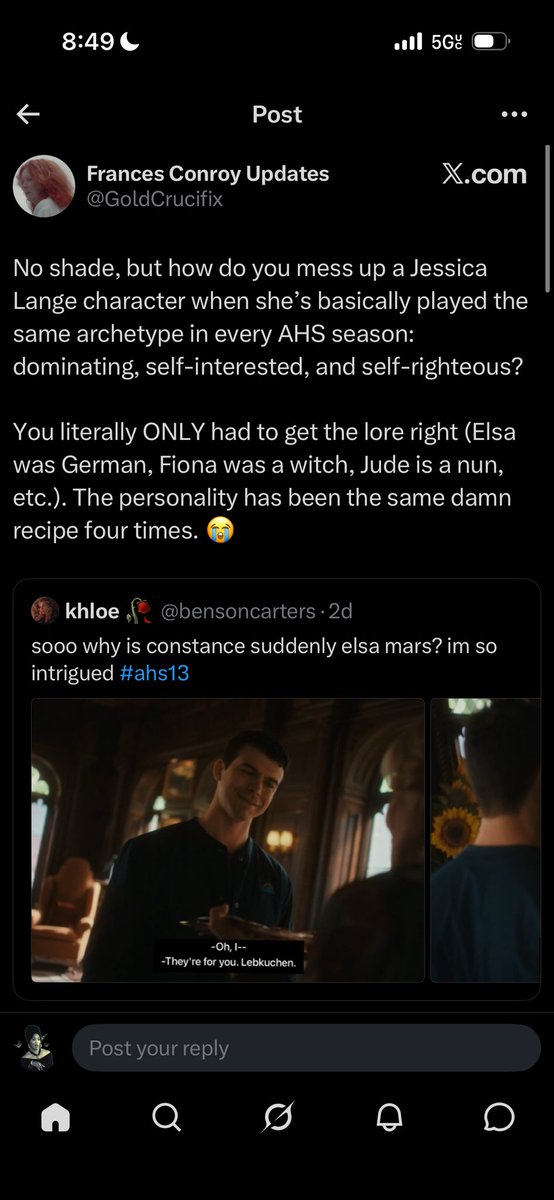Open Frances Conroy Updates display name
The image size is (554, 1200).
208,174
